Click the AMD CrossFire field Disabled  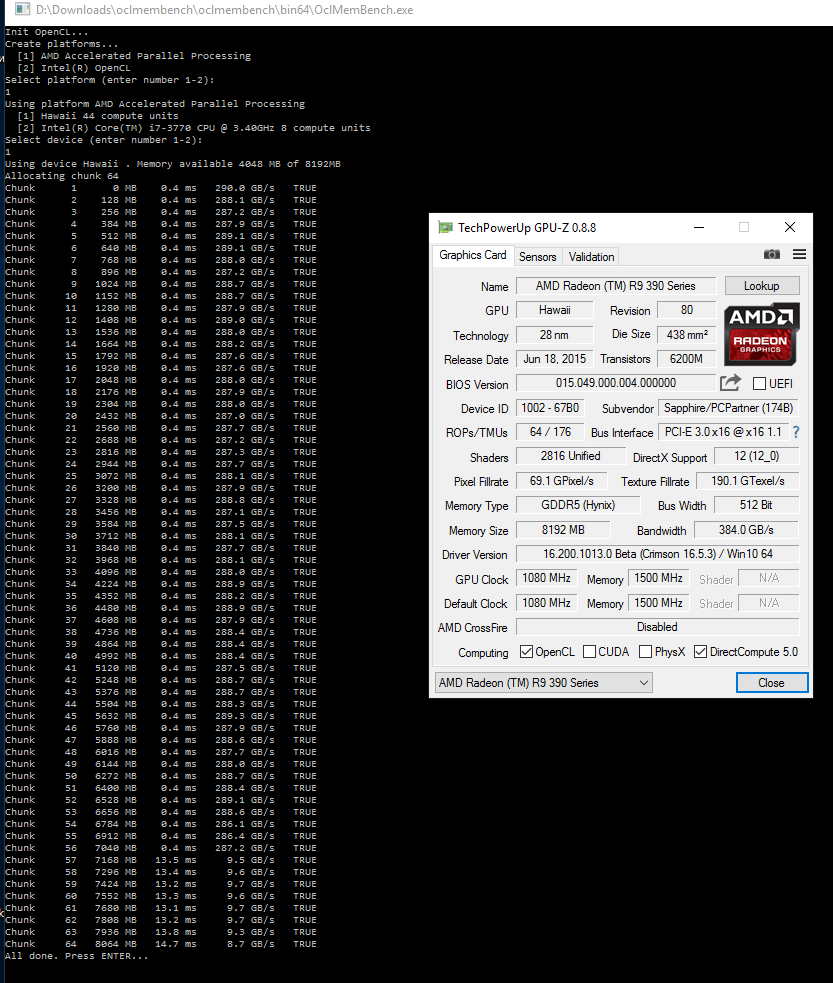657,627
